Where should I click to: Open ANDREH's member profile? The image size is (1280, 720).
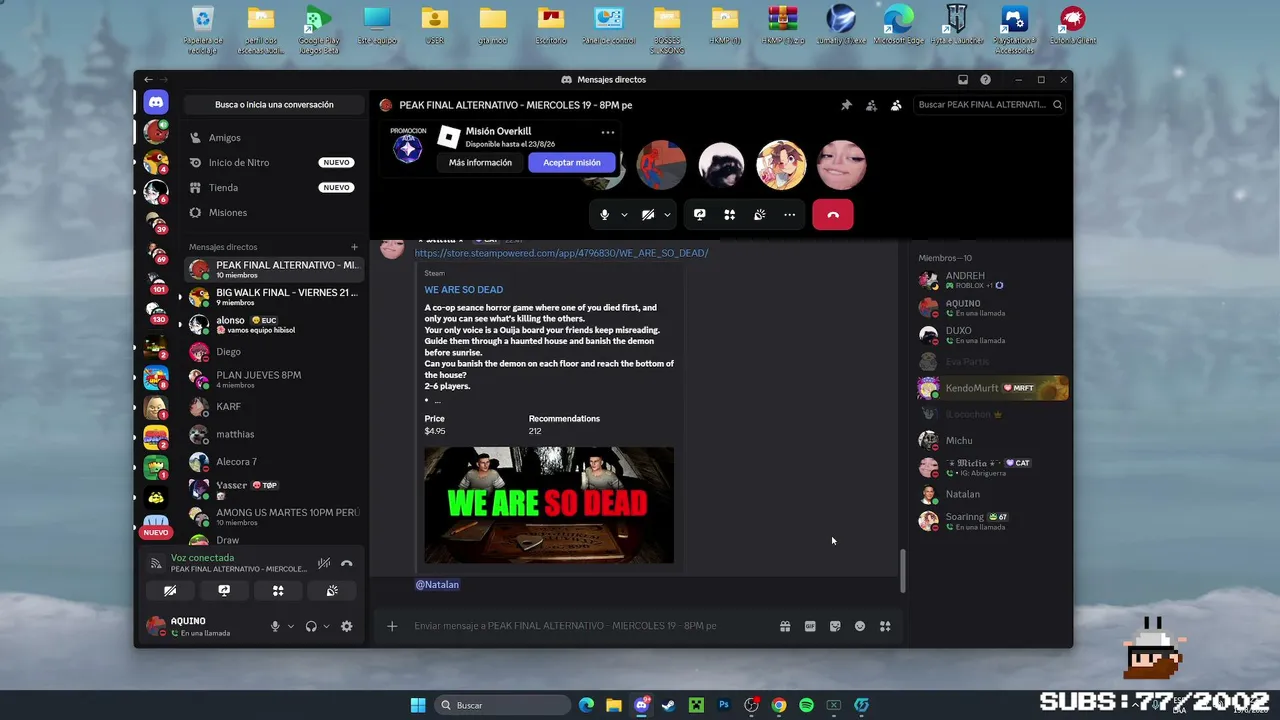coord(993,280)
